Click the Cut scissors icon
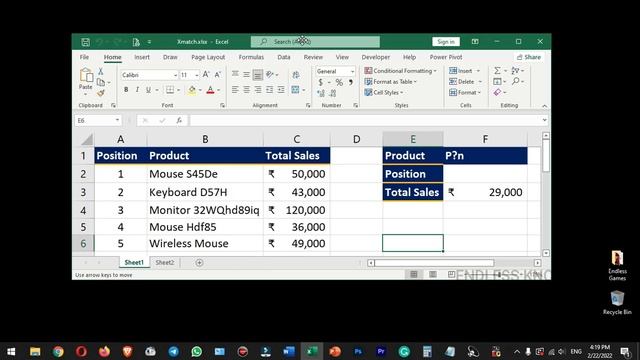This screenshot has width=640, height=360. coord(100,71)
